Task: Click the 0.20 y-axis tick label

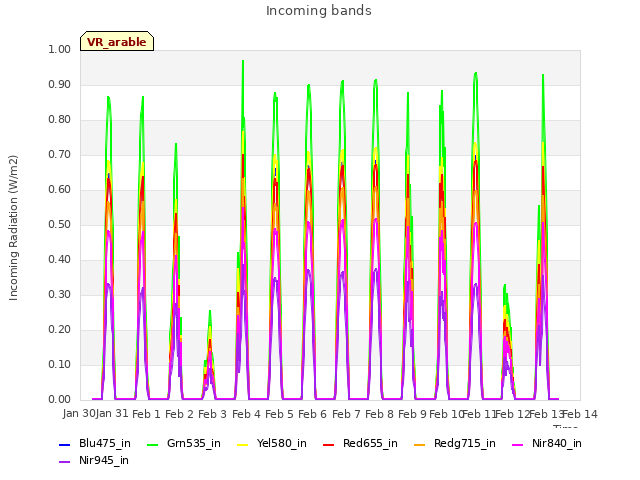Action: (x=60, y=329)
